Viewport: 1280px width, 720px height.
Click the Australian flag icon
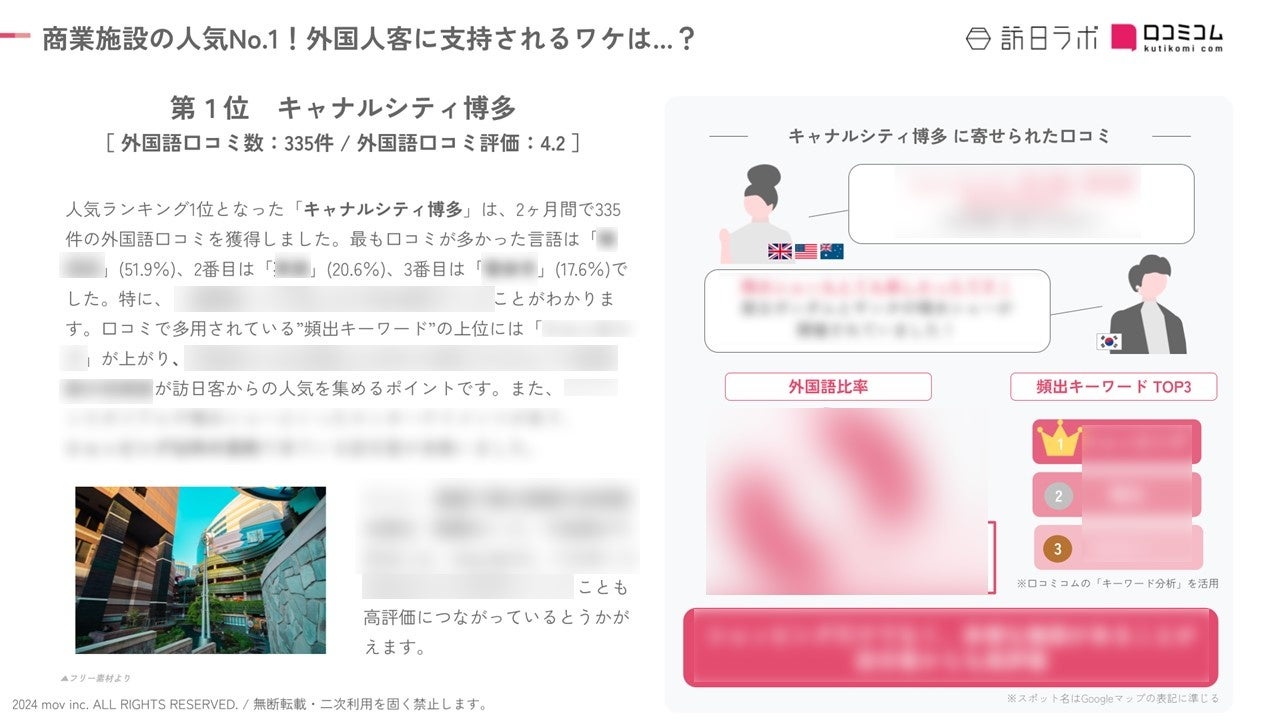[x=832, y=252]
